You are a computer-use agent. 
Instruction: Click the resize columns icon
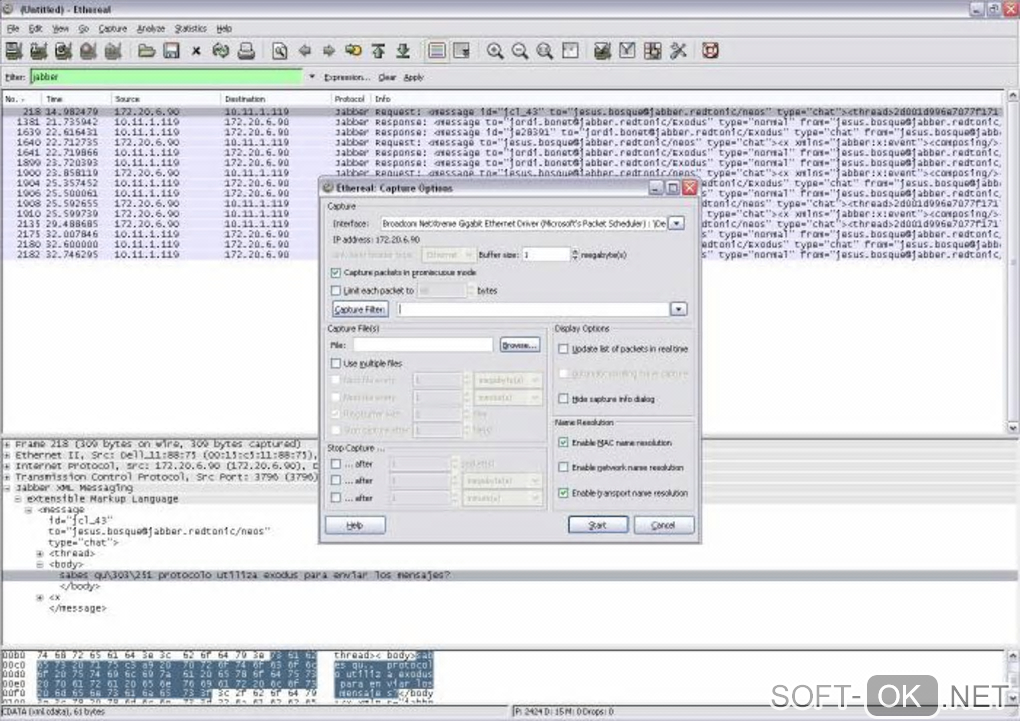coord(570,51)
